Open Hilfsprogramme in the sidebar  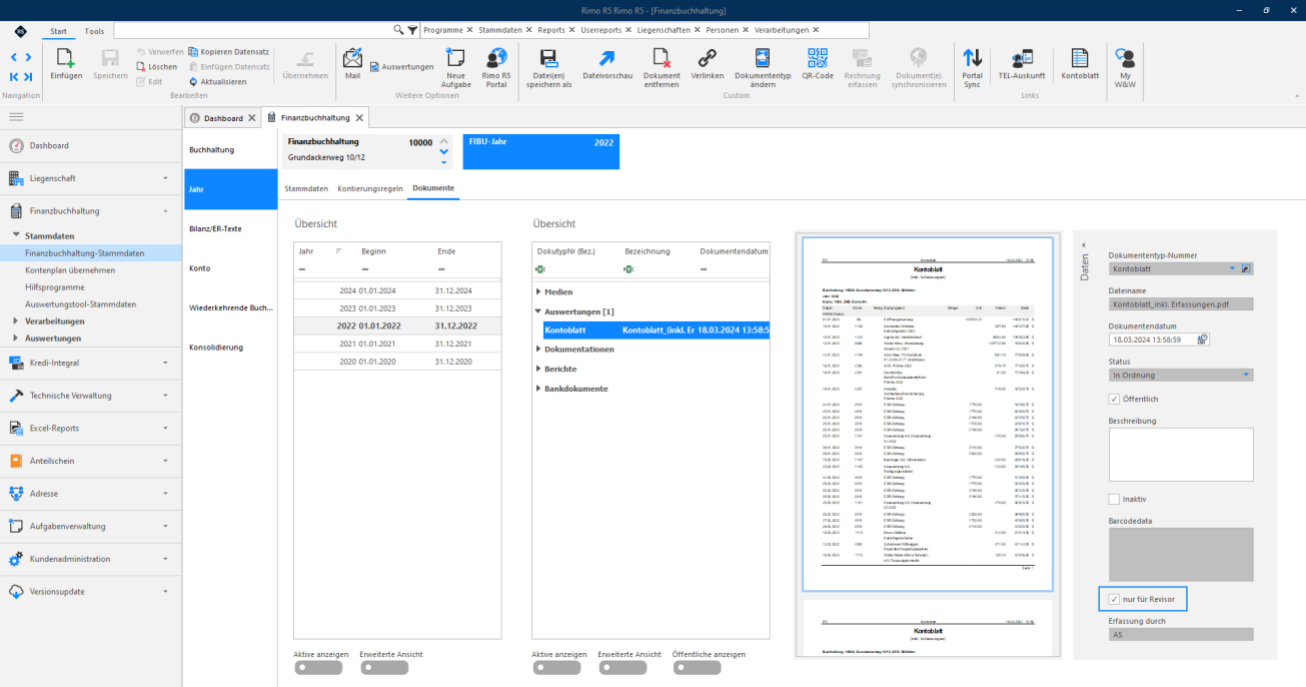click(55, 287)
